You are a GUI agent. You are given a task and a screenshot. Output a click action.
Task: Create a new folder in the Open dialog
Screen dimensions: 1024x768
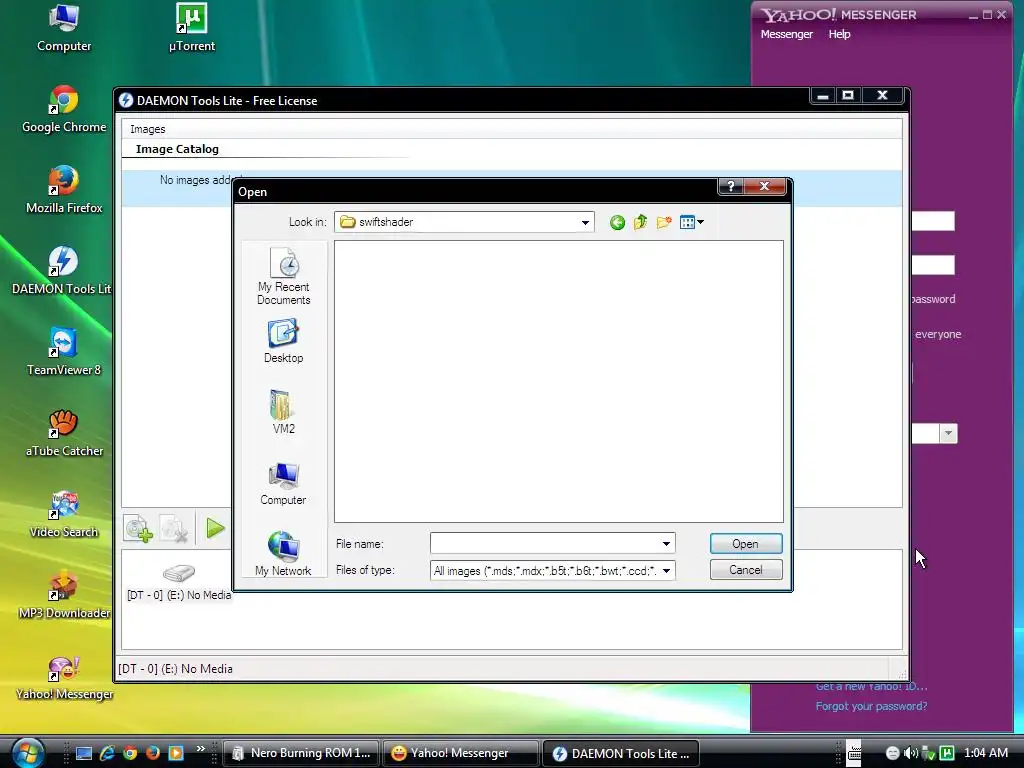(x=664, y=223)
